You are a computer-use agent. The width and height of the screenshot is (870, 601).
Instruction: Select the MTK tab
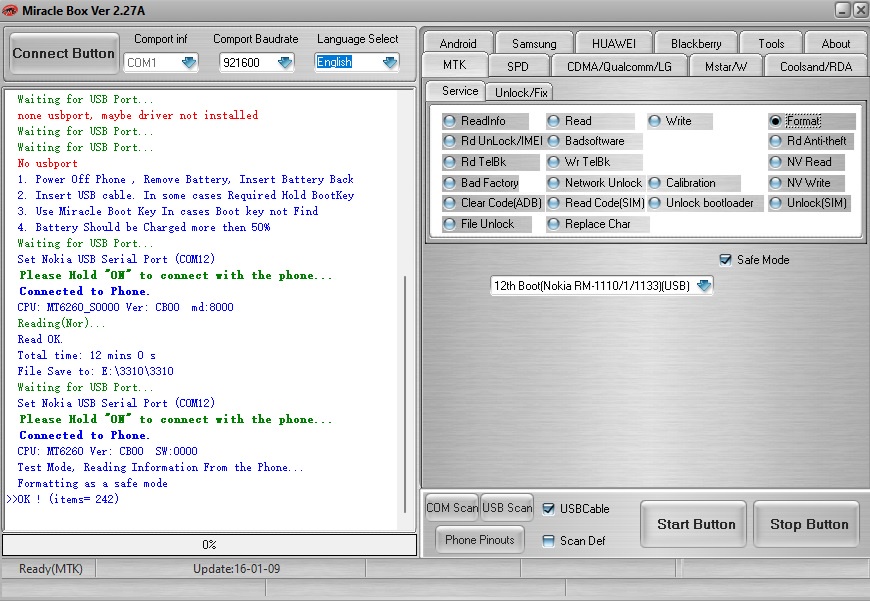(x=454, y=65)
